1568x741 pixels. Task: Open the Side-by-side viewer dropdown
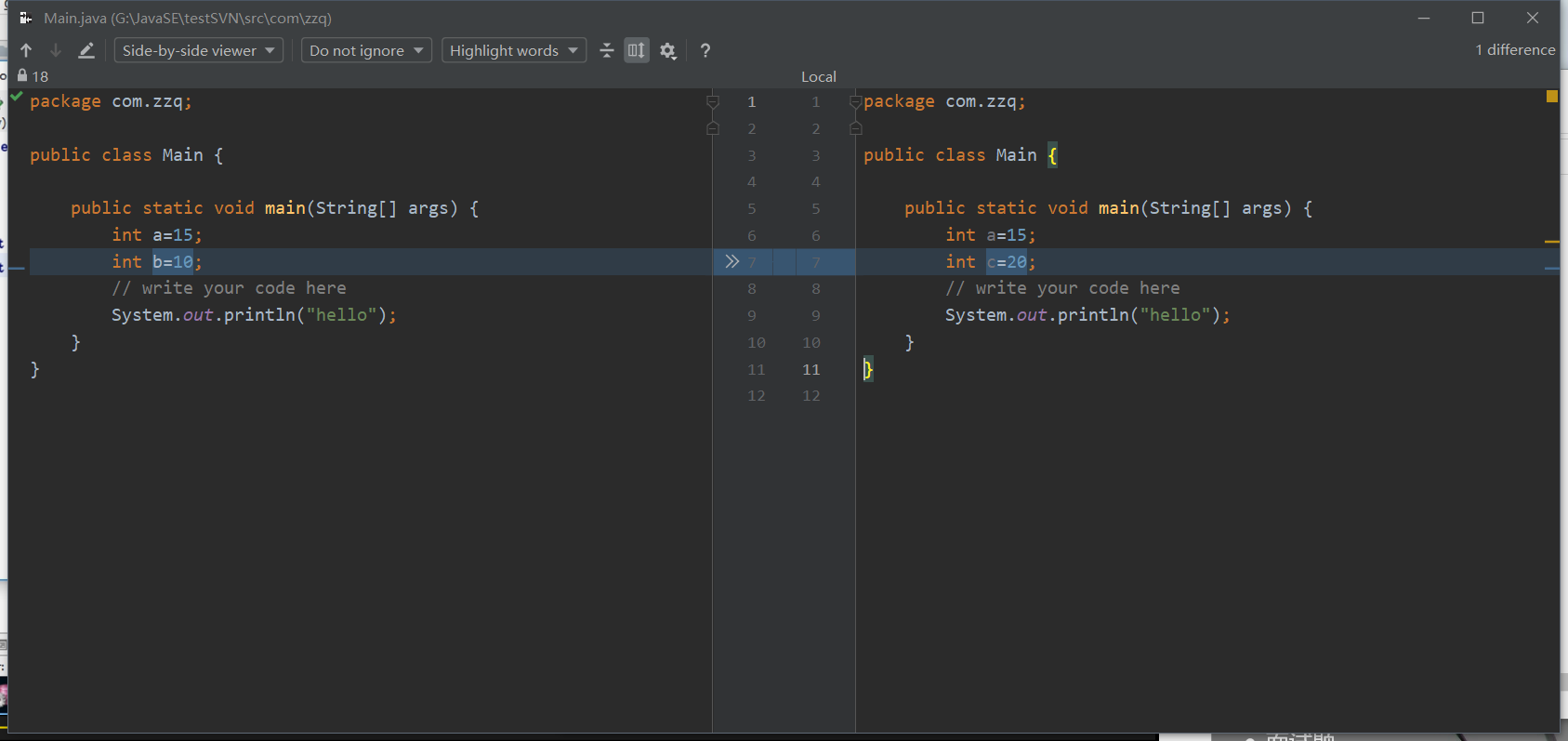199,50
